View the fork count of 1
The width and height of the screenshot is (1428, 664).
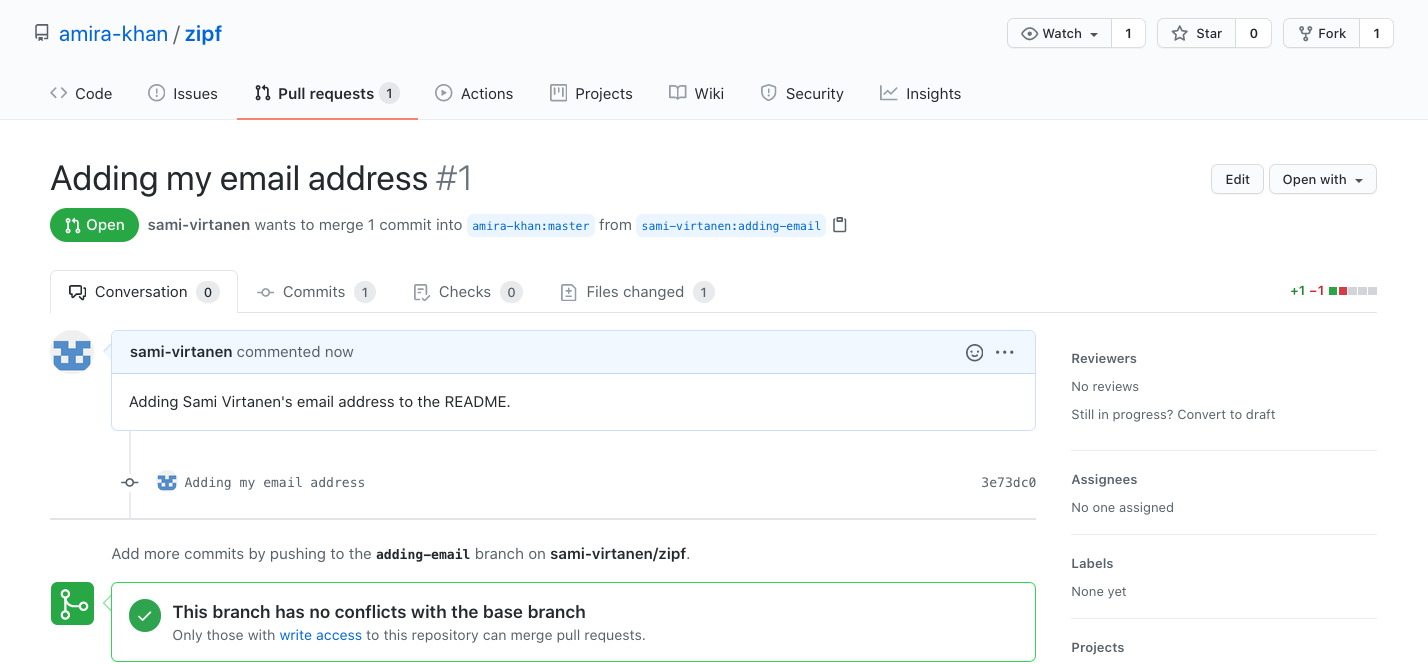(1376, 33)
